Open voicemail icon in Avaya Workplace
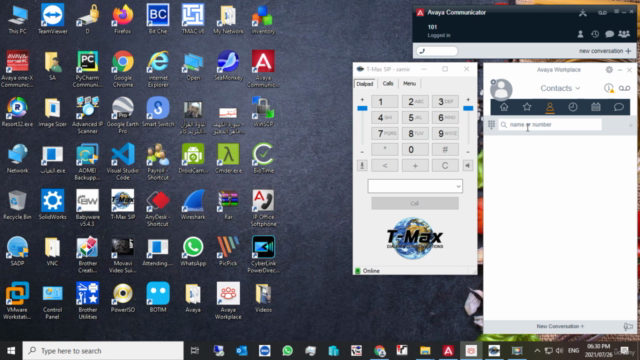The image size is (640, 360). click(x=624, y=88)
